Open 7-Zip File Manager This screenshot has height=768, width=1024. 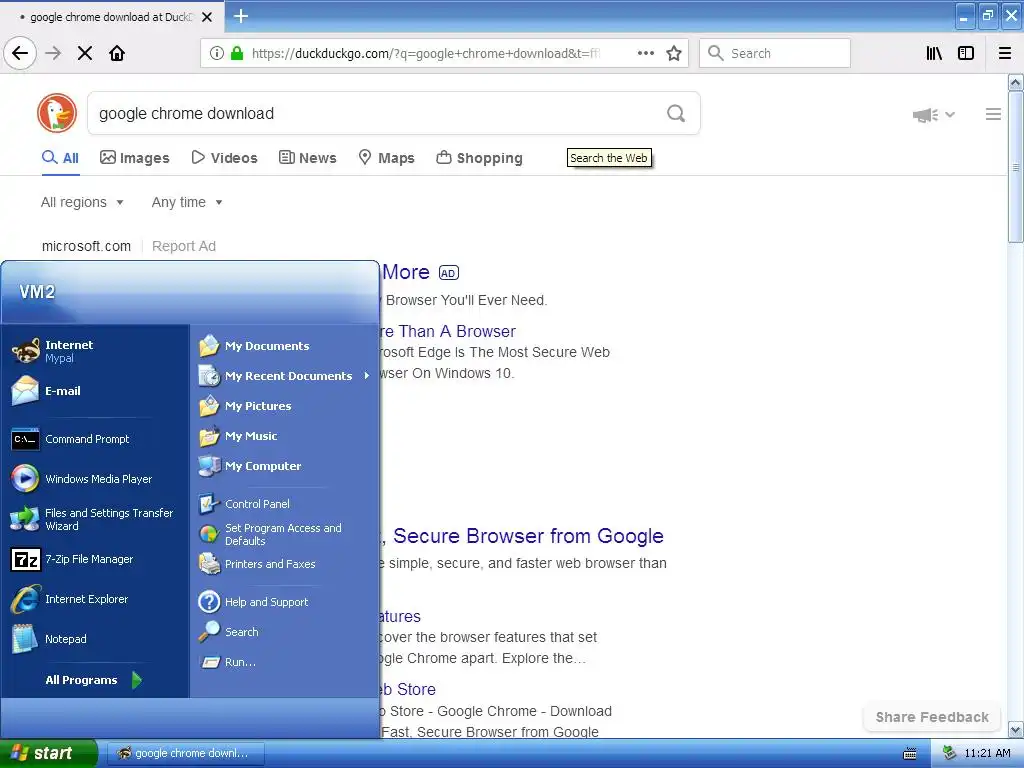coord(95,559)
